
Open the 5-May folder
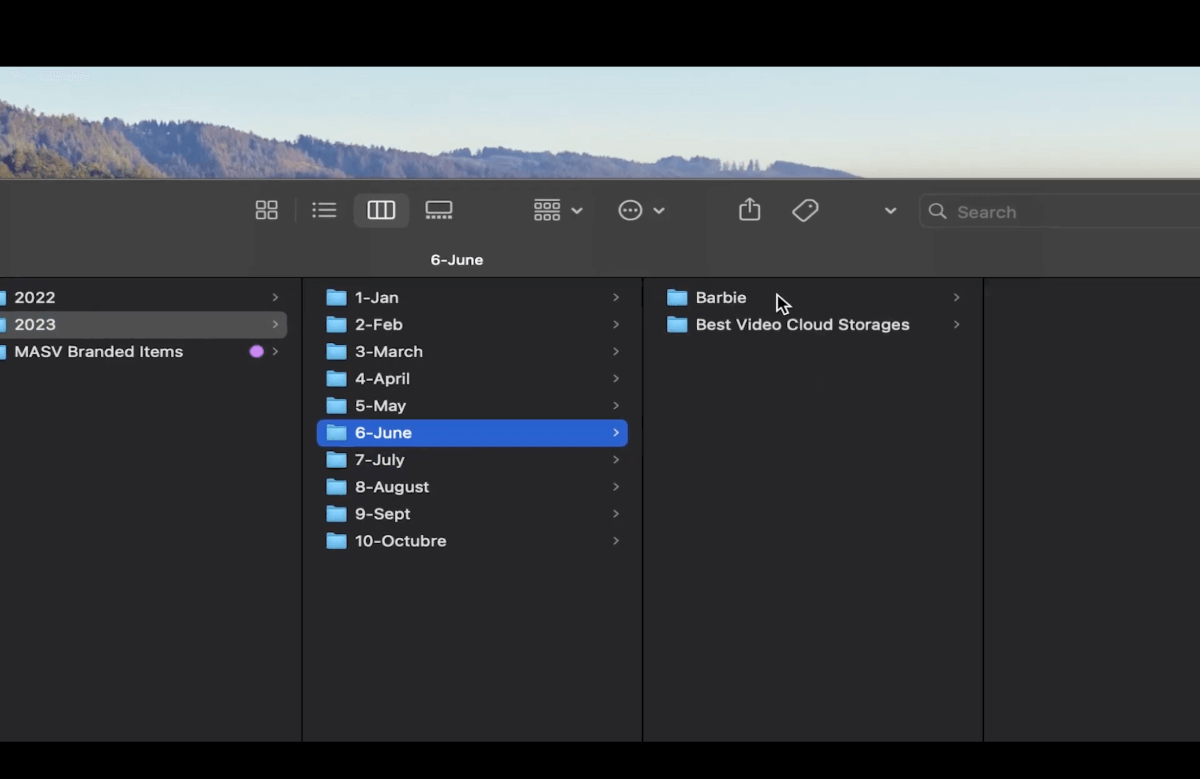coord(472,406)
